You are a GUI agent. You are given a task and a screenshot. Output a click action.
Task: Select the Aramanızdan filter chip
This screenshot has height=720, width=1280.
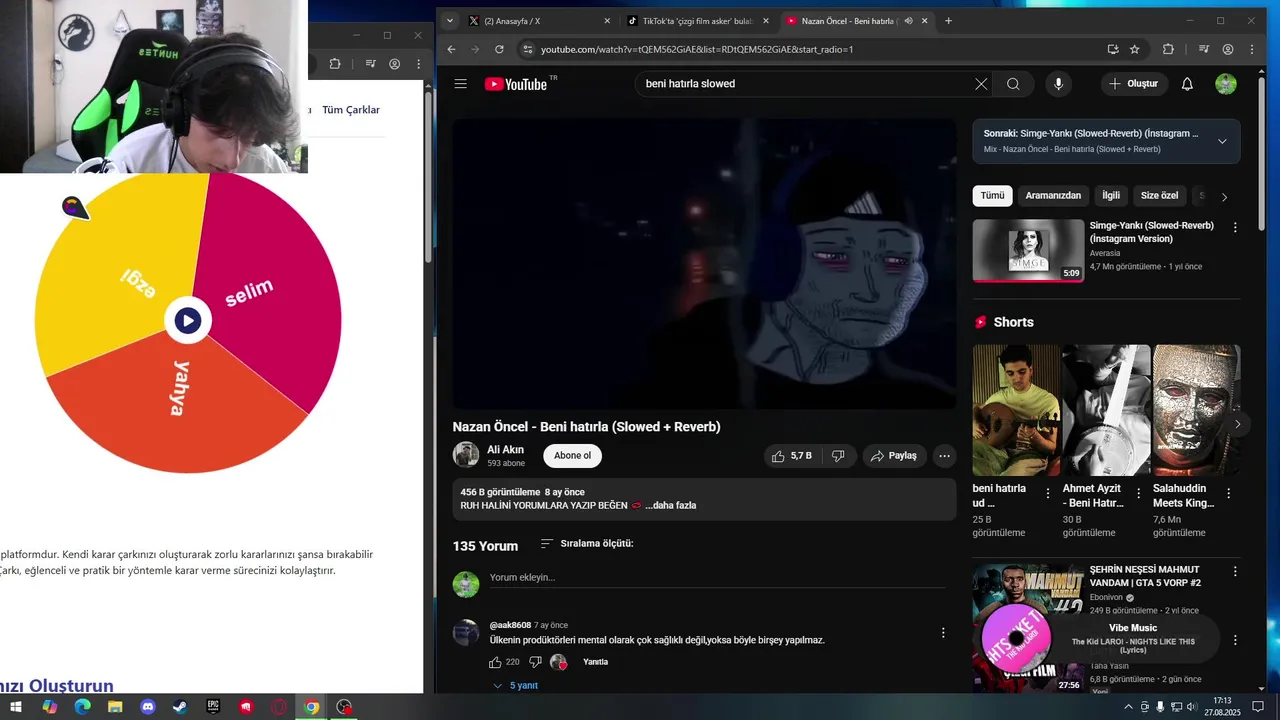pos(1053,196)
